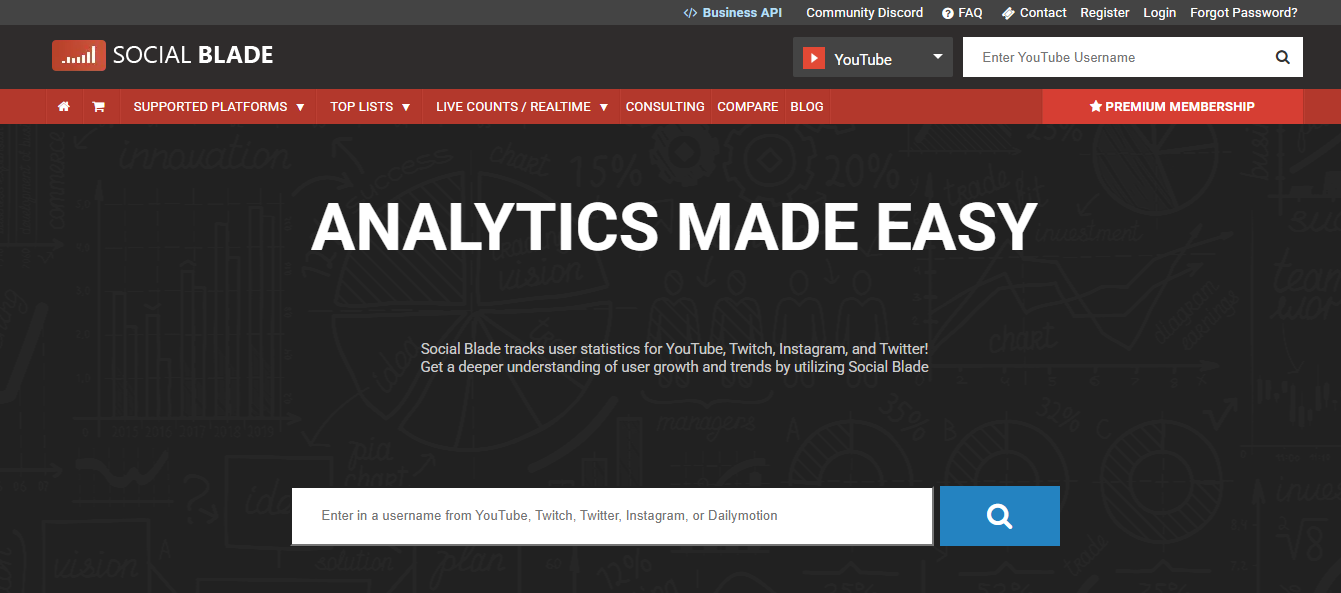Open the shopping cart icon
This screenshot has height=593, width=1341.
pyautogui.click(x=98, y=106)
